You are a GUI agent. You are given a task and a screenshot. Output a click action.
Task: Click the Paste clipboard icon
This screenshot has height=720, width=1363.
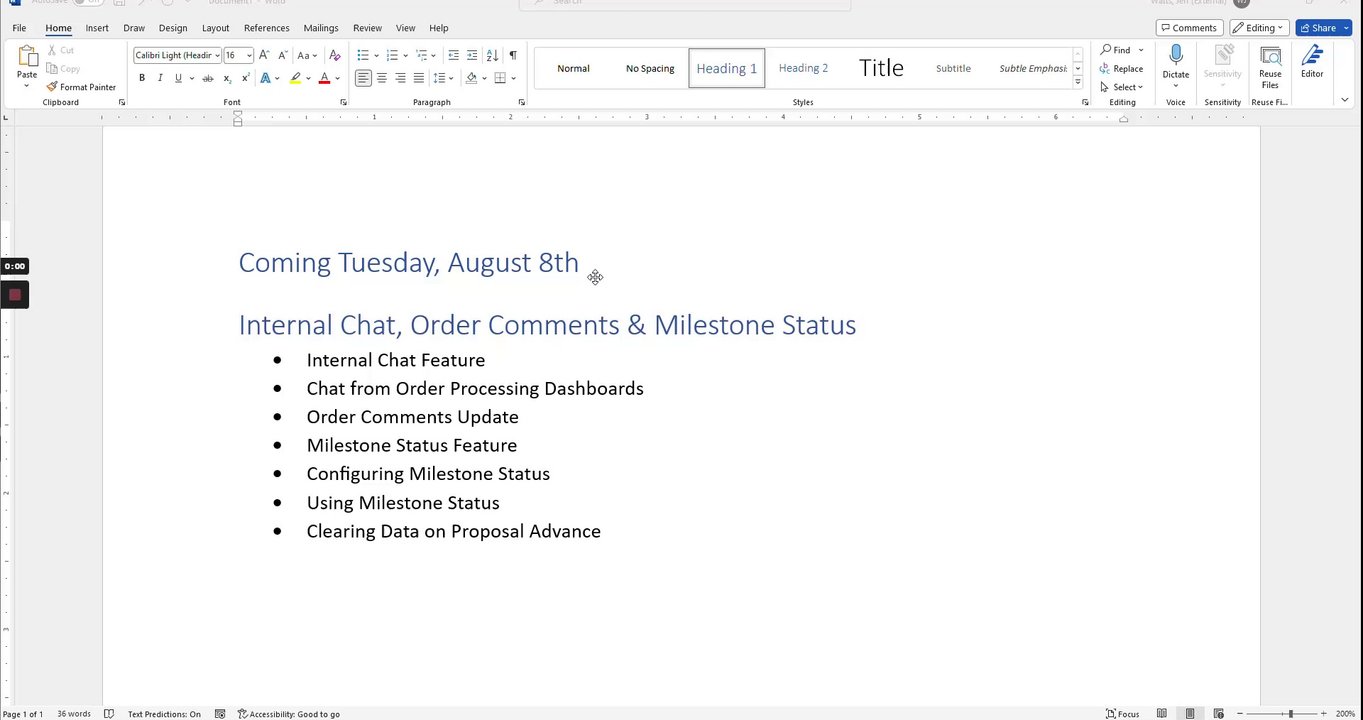pos(27,56)
